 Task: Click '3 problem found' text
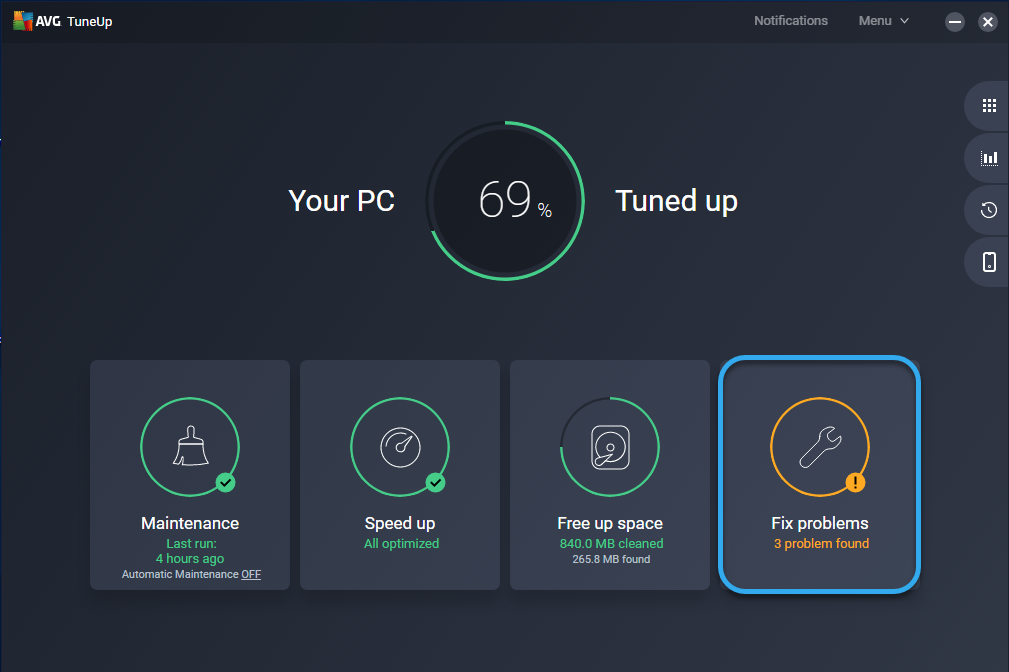click(821, 543)
